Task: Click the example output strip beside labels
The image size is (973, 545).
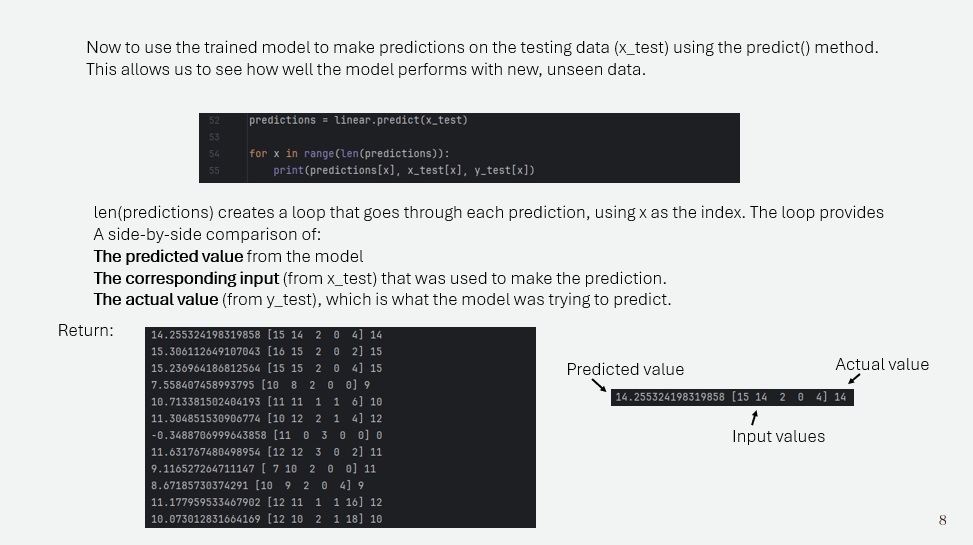Action: [x=732, y=397]
